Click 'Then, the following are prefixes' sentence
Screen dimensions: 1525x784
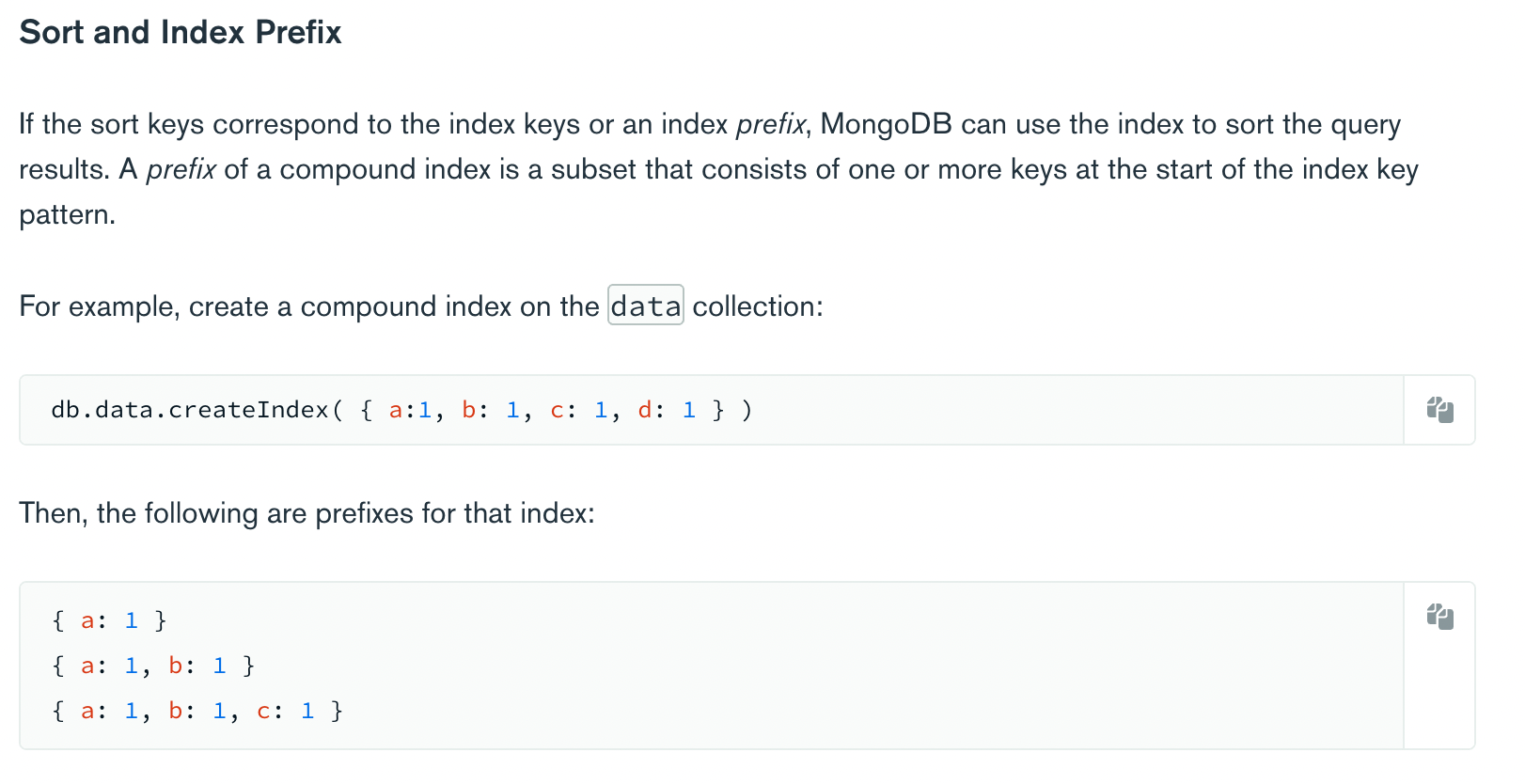307,513
